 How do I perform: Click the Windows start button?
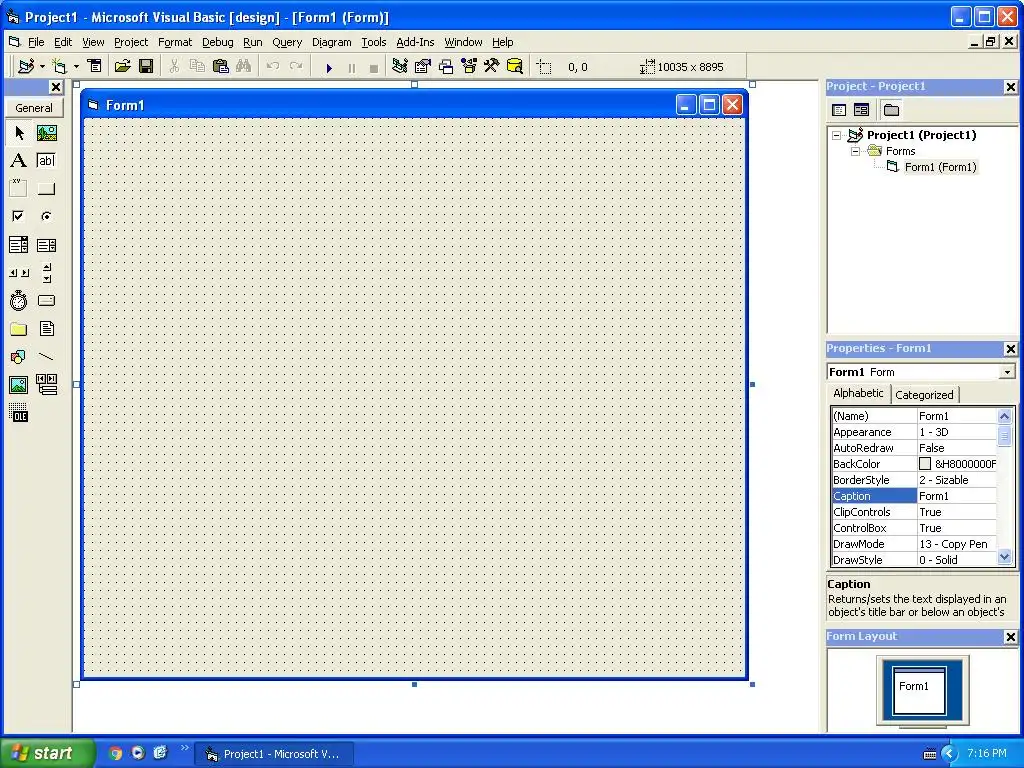pyautogui.click(x=47, y=753)
